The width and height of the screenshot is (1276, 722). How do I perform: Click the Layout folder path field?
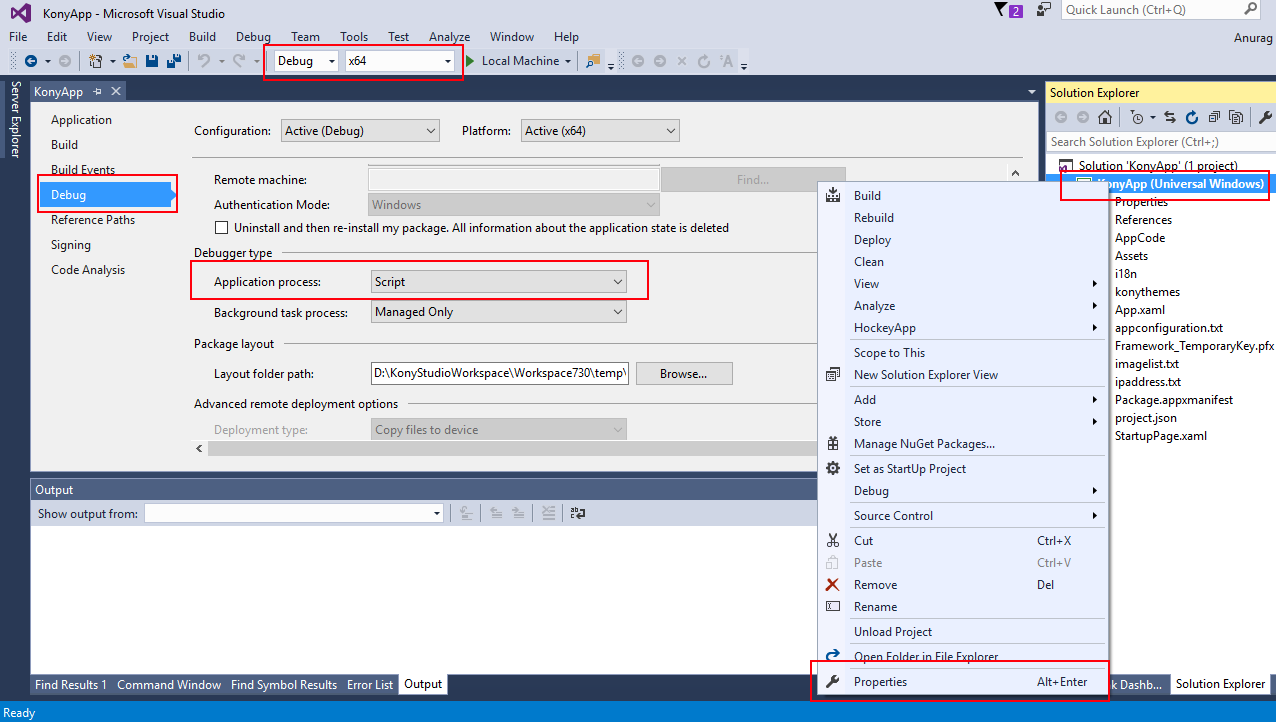[x=500, y=374]
